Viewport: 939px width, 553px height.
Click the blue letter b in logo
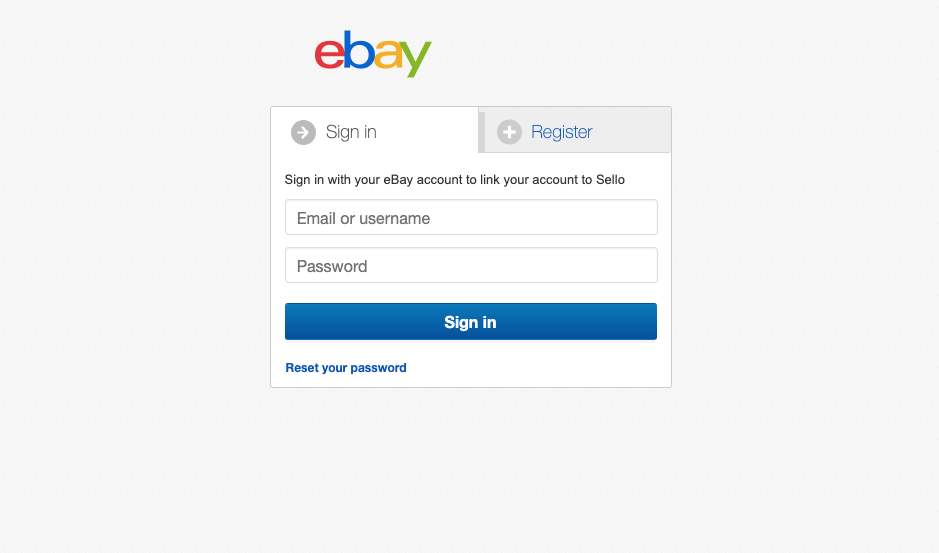point(359,50)
